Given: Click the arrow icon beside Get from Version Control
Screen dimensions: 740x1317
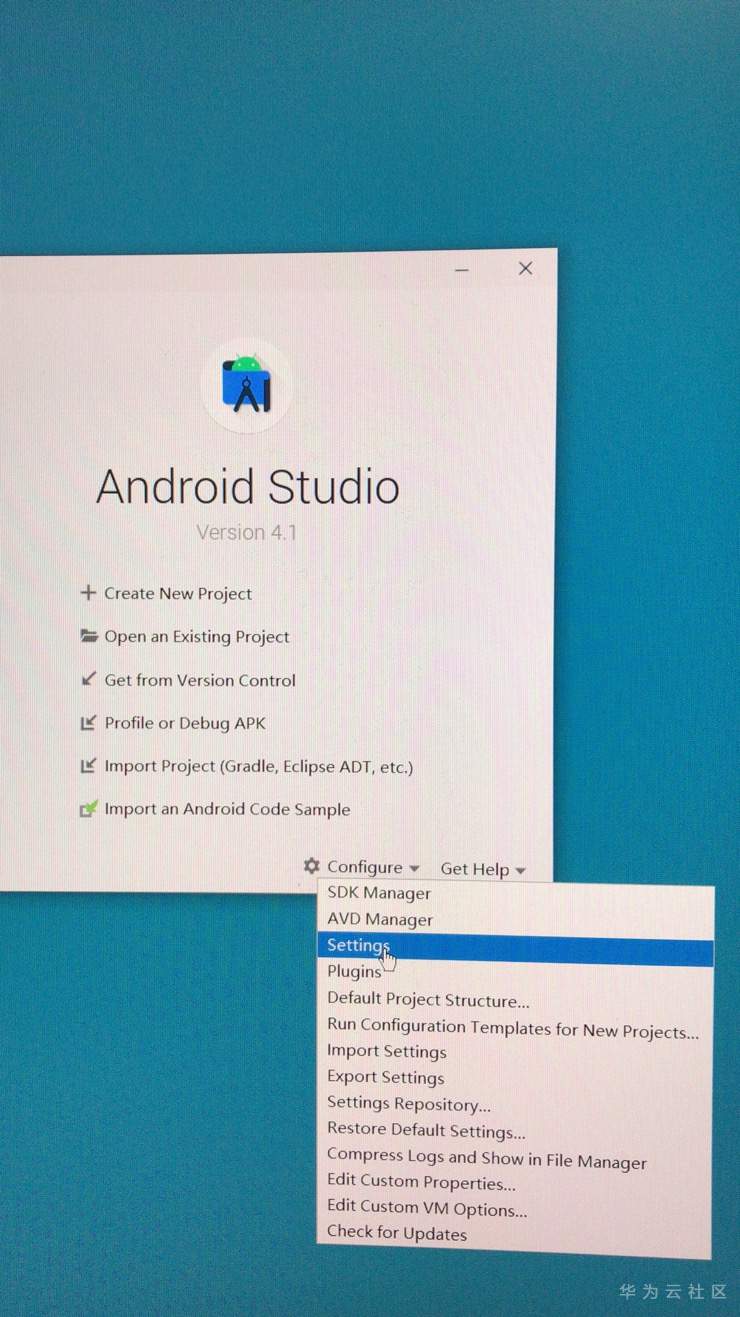Looking at the screenshot, I should 88,679.
